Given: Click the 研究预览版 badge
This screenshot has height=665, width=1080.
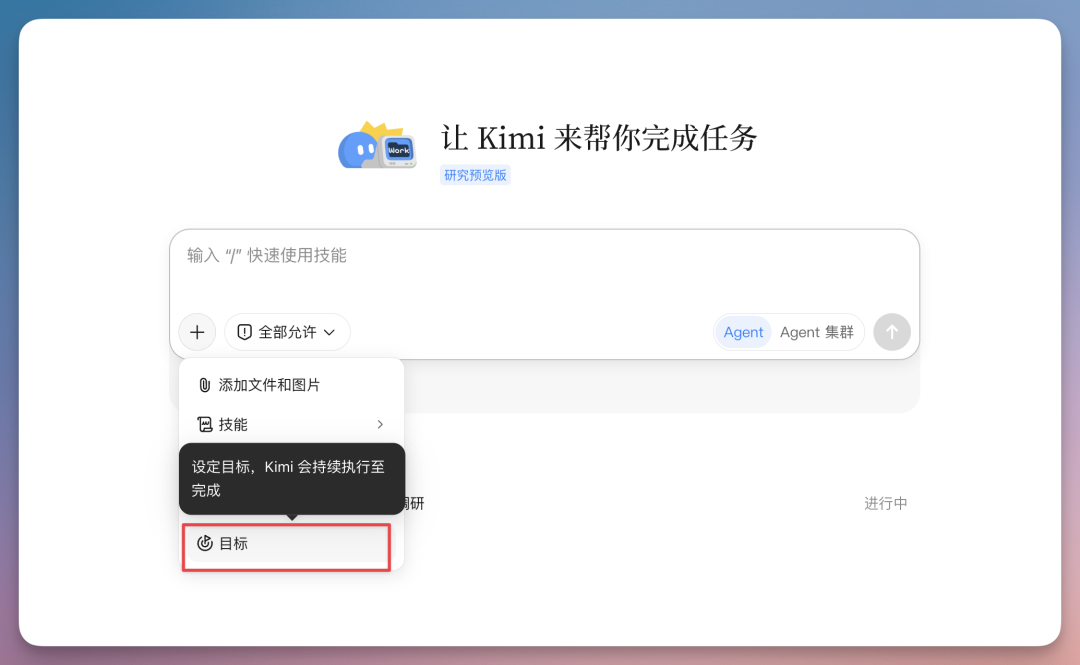Looking at the screenshot, I should (475, 175).
